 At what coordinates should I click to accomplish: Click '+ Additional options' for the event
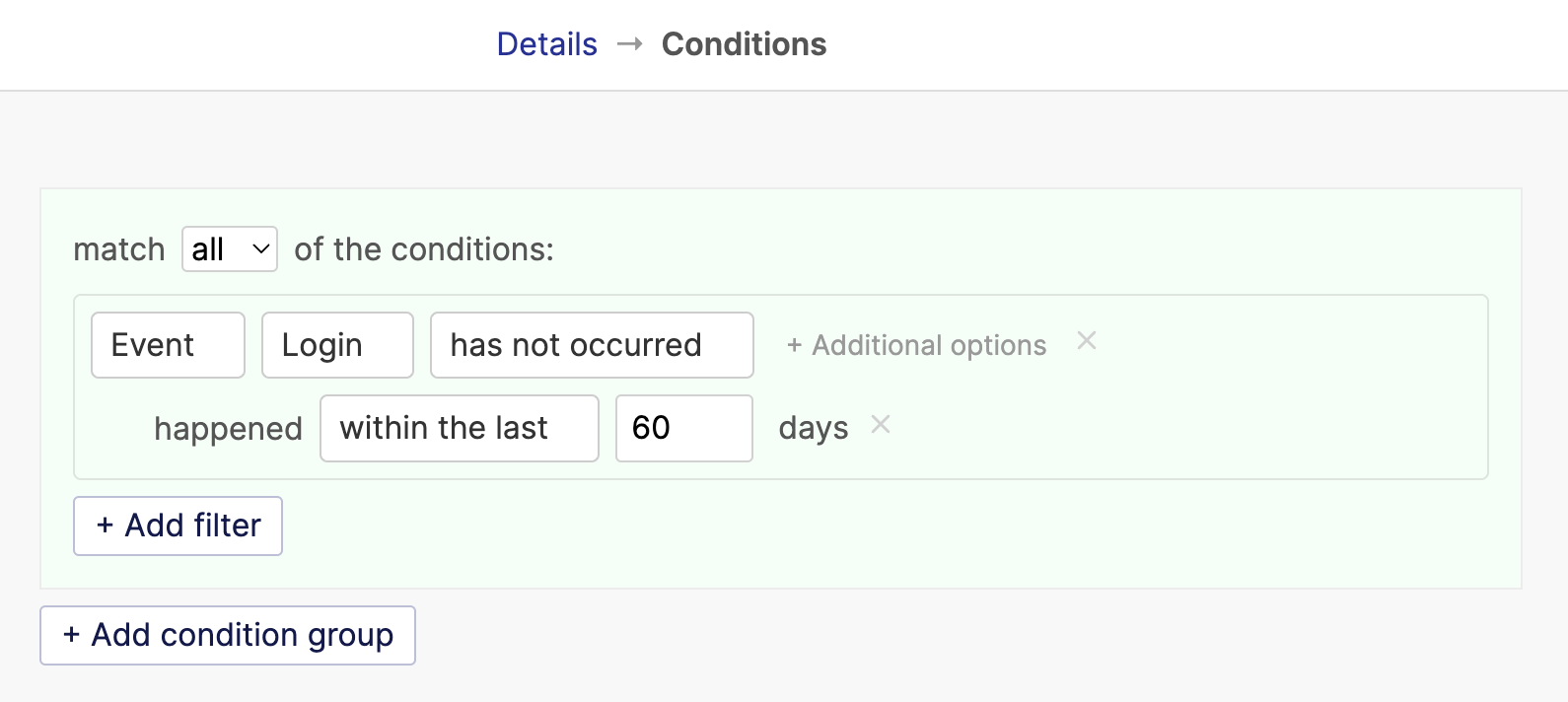click(916, 345)
